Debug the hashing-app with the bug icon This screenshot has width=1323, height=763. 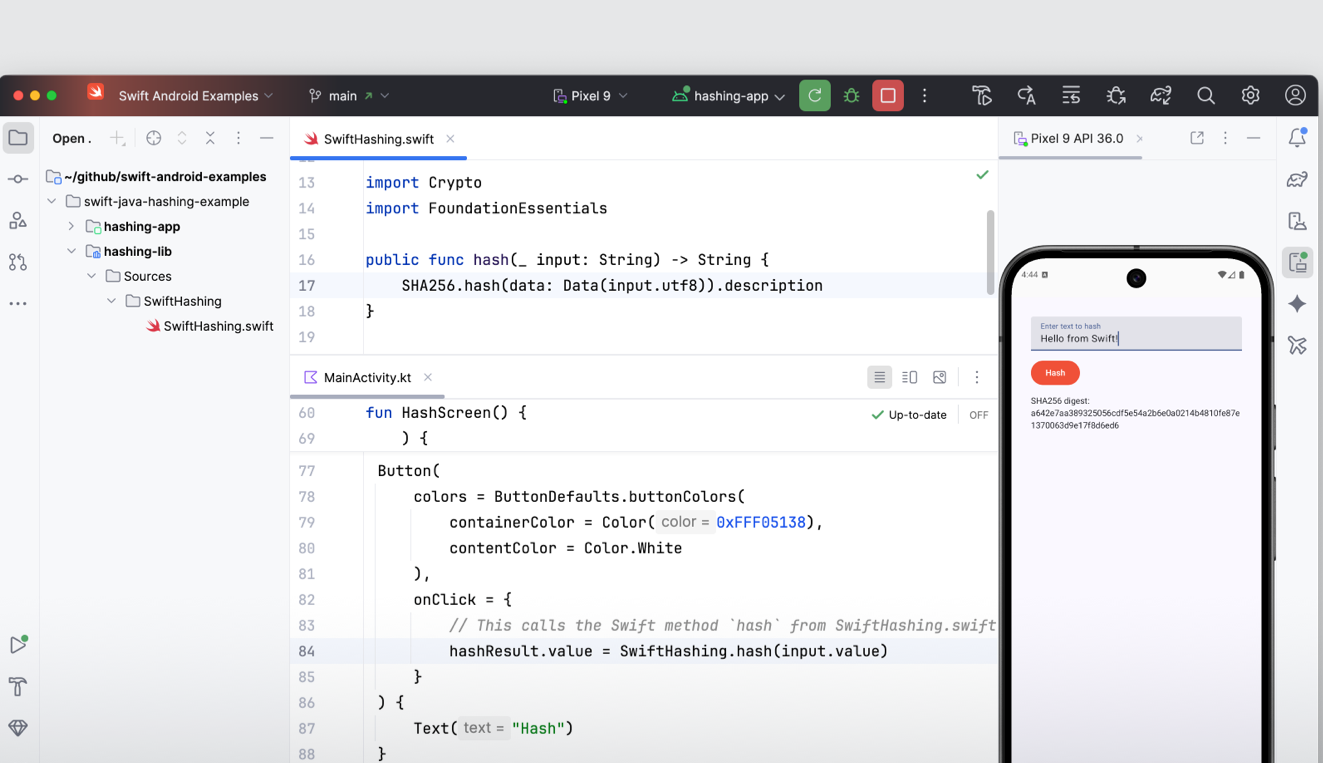click(x=850, y=95)
